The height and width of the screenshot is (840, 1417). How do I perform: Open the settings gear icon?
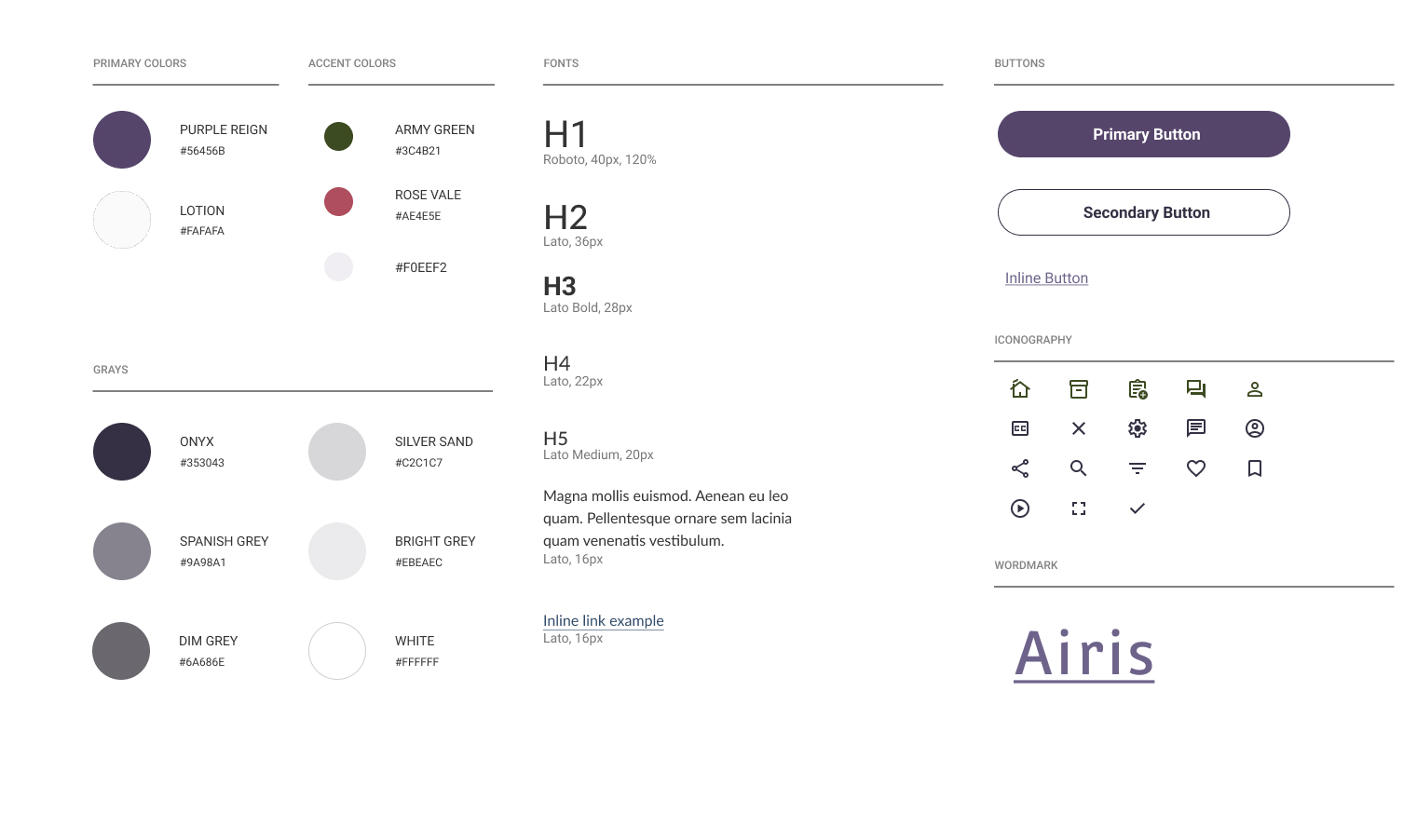click(1138, 428)
